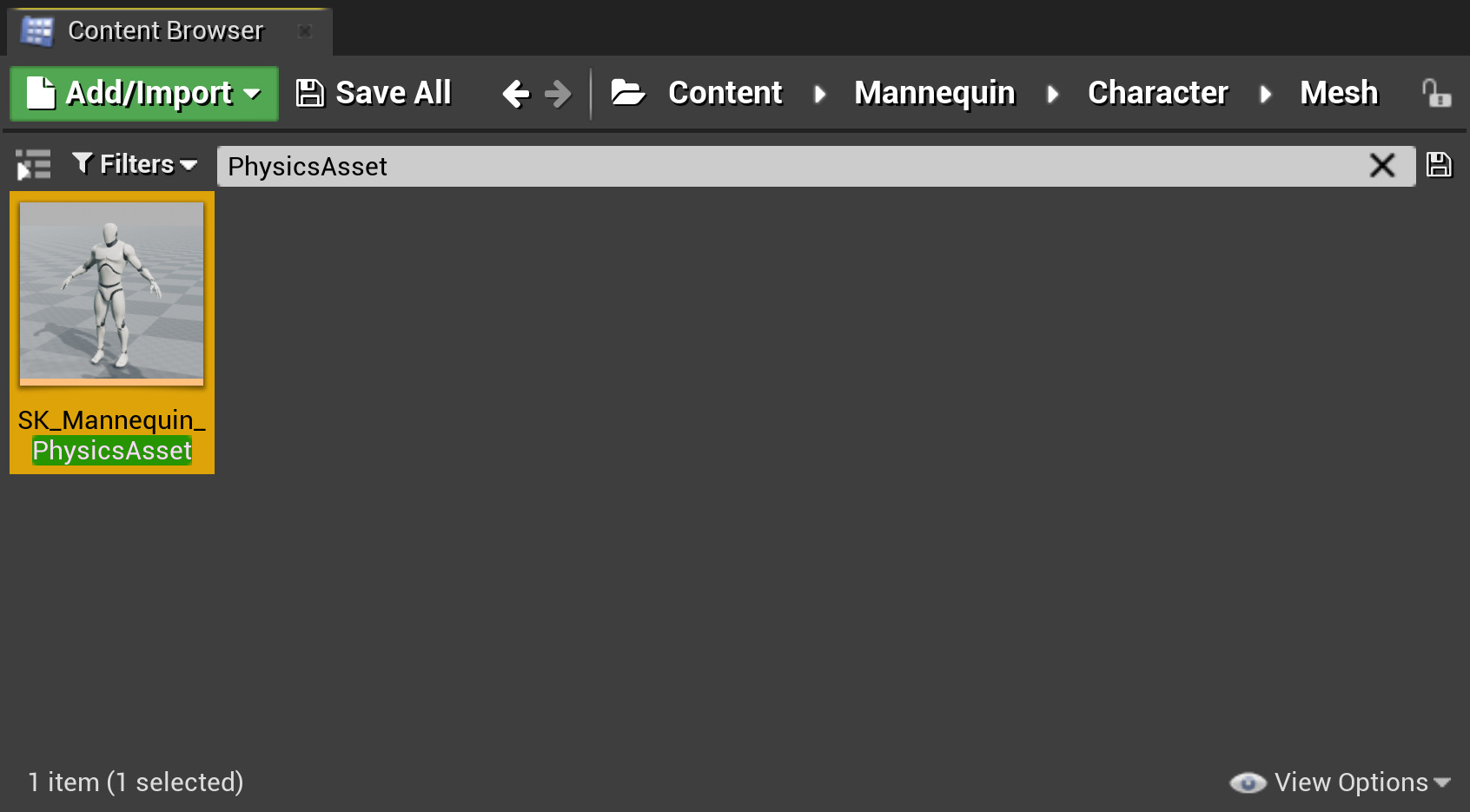
Task: Expand the Filters dropdown
Action: [x=190, y=165]
